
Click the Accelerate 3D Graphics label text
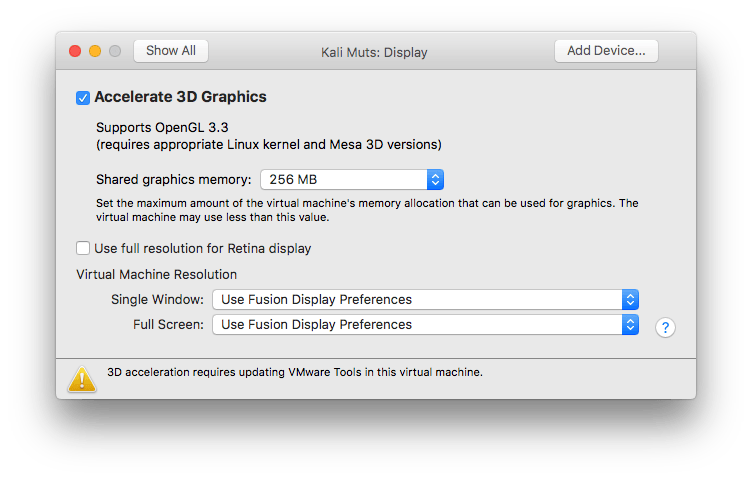tap(180, 98)
